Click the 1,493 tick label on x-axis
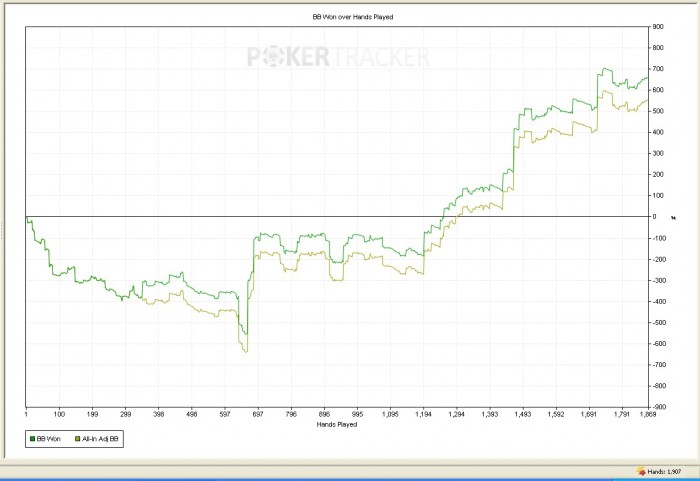This screenshot has height=481, width=700. 523,414
